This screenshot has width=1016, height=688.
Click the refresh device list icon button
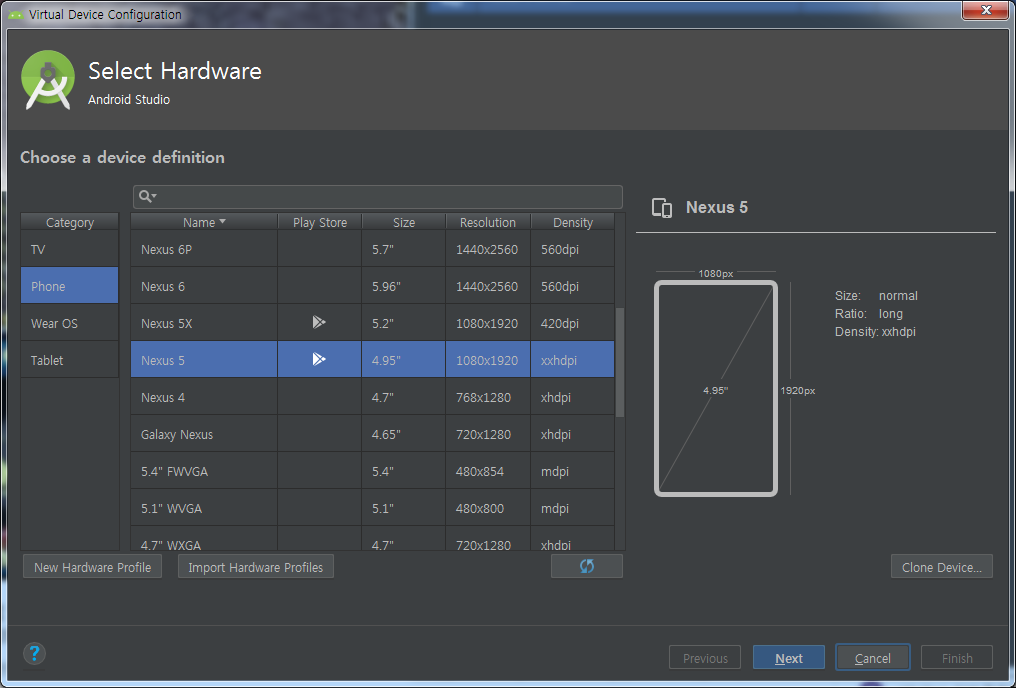[x=586, y=566]
